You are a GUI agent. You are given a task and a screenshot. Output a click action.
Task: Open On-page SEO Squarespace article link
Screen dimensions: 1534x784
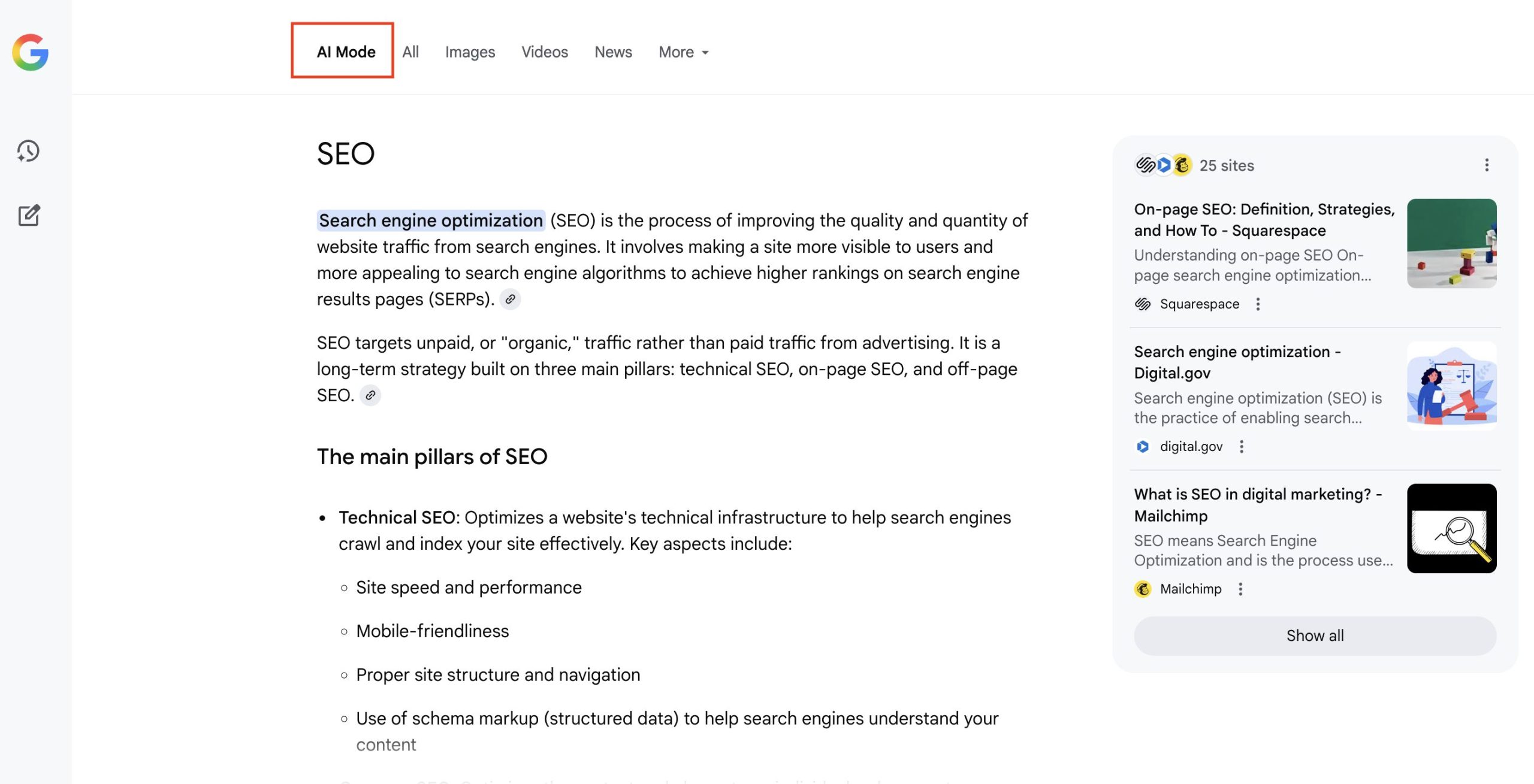tap(1264, 220)
